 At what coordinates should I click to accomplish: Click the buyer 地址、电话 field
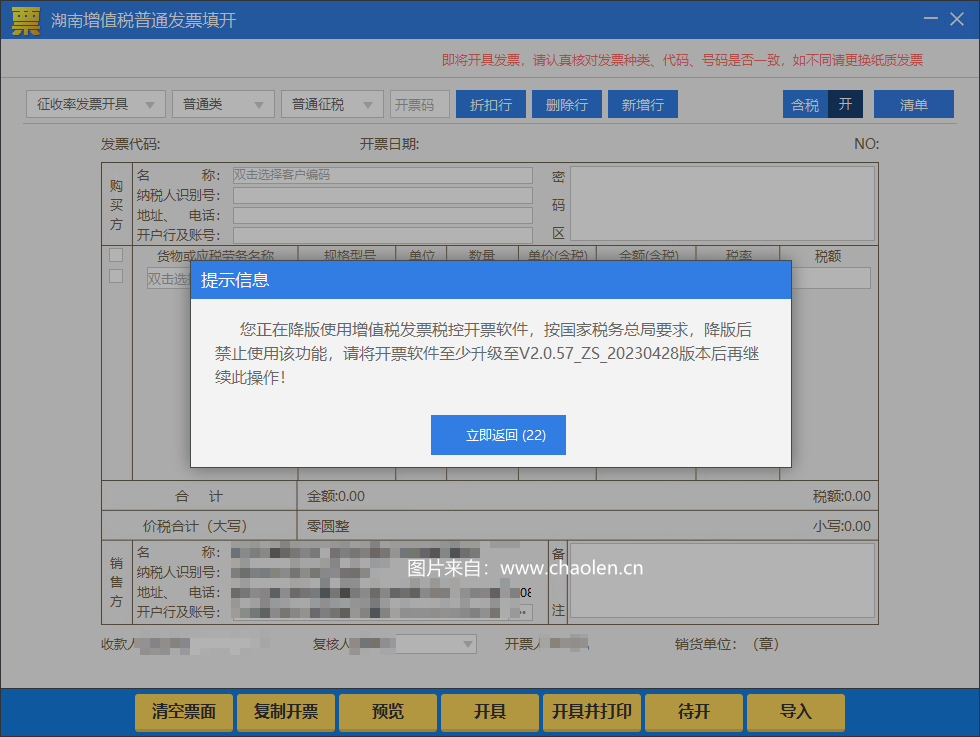(382, 216)
